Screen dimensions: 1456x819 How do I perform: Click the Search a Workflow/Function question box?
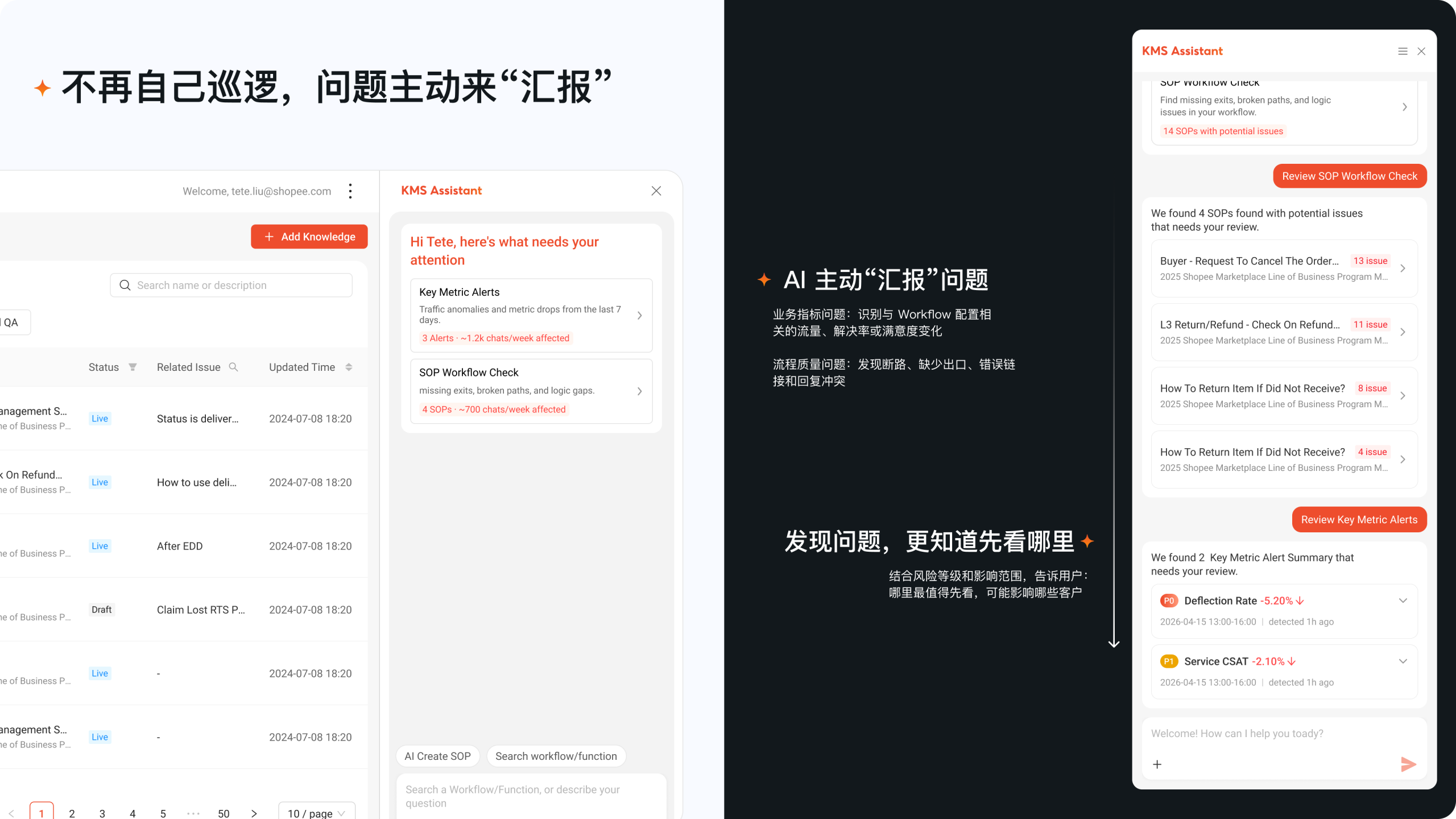pos(531,796)
